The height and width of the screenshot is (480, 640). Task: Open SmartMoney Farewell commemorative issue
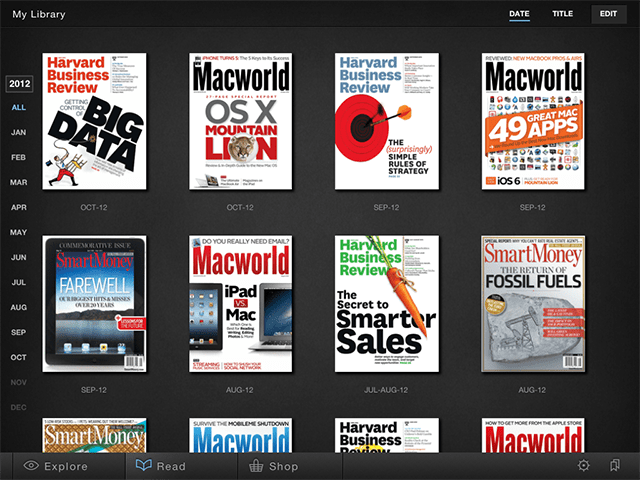click(94, 304)
